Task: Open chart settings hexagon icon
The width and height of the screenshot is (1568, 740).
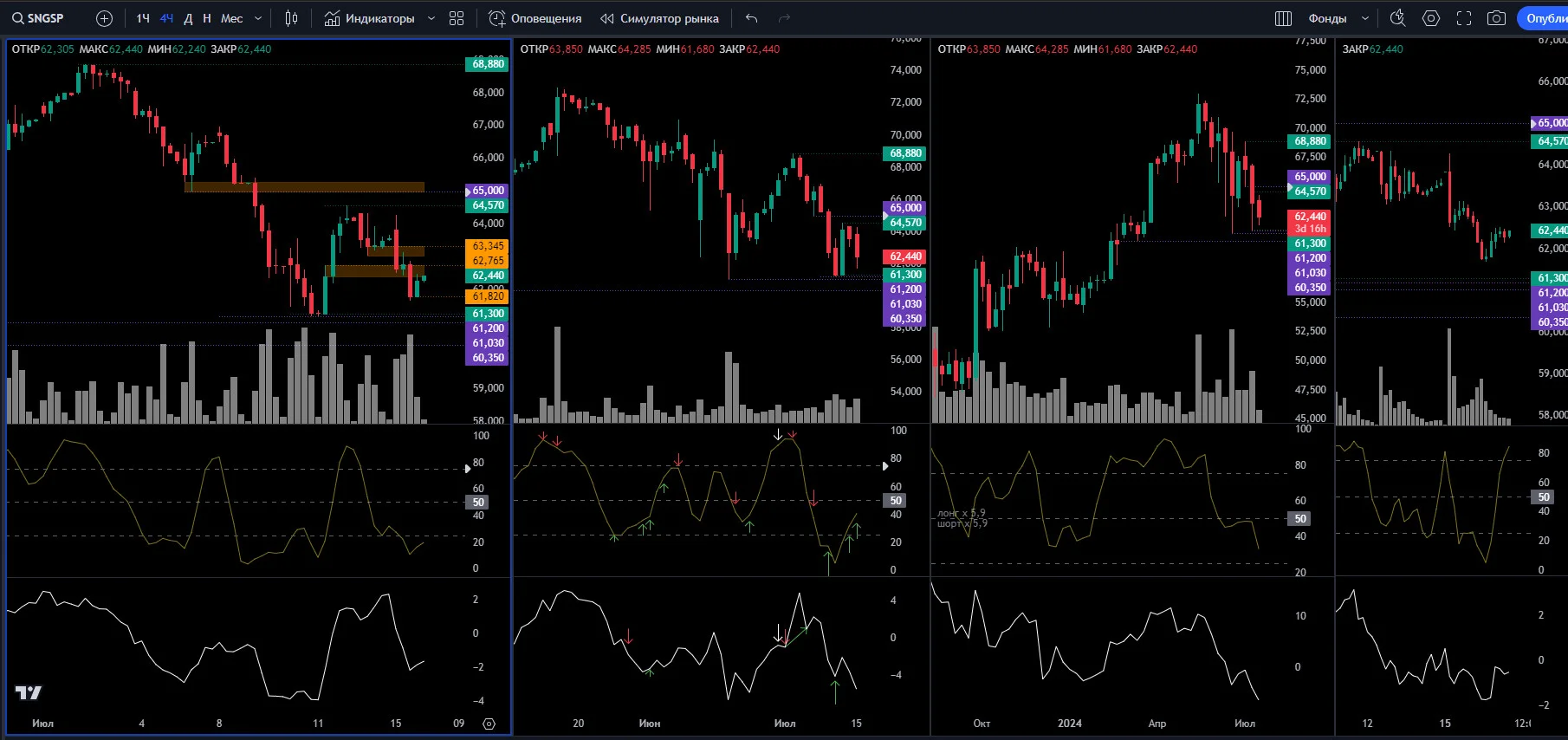Action: [x=1431, y=18]
